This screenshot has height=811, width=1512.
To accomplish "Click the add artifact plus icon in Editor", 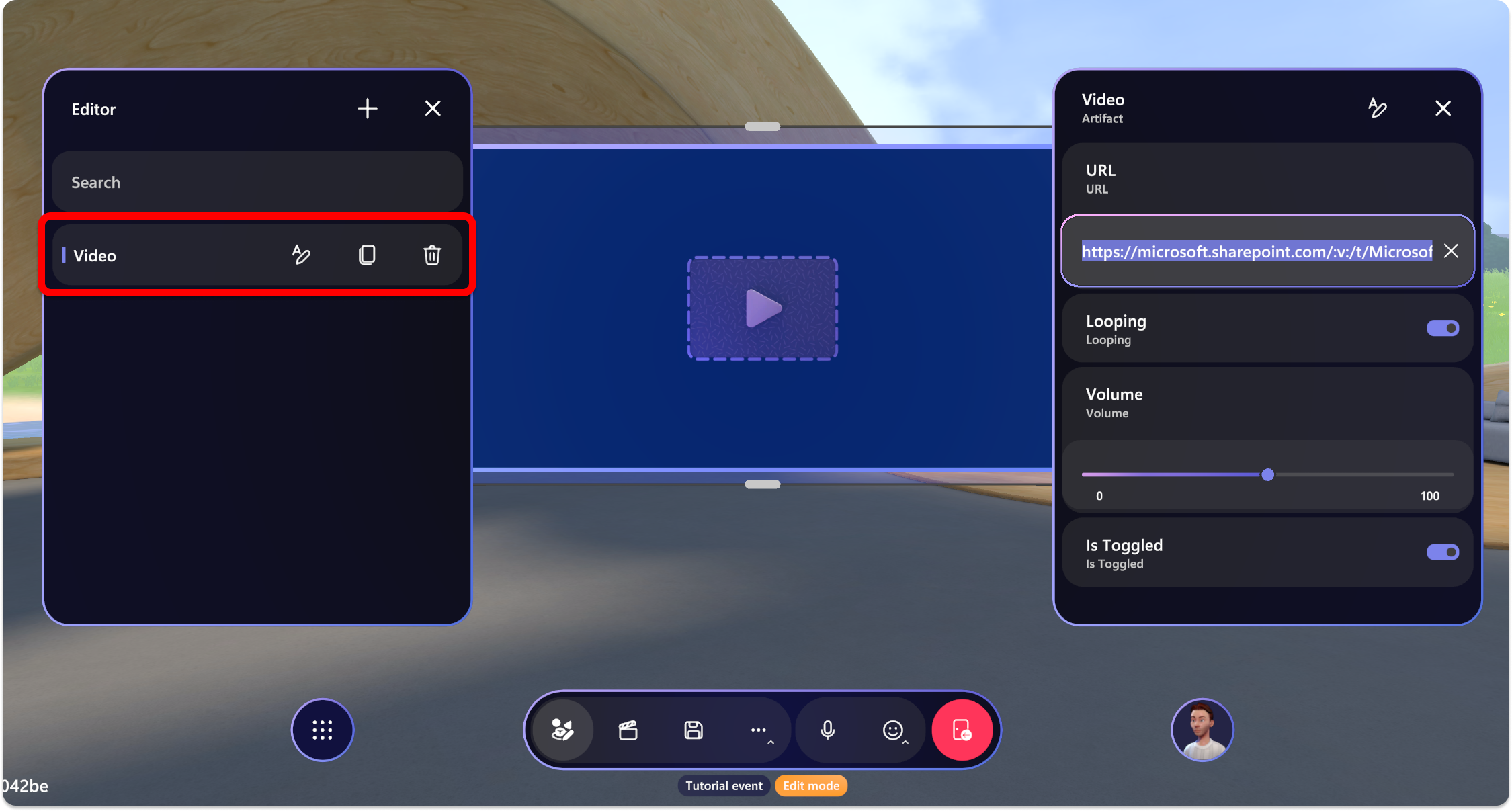I will pos(368,108).
